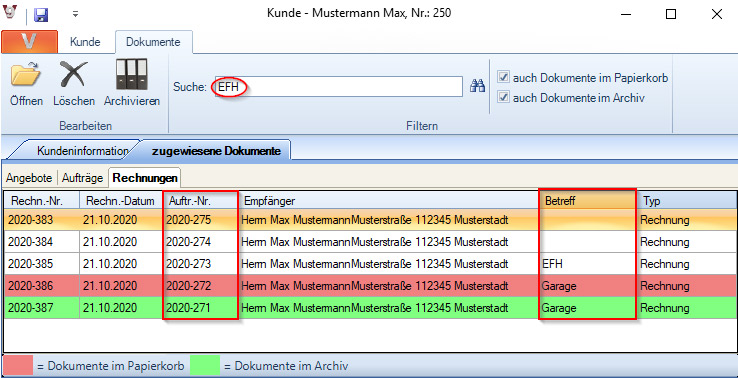
Task: Switch to the Kunde ribbon tab
Action: (x=85, y=42)
